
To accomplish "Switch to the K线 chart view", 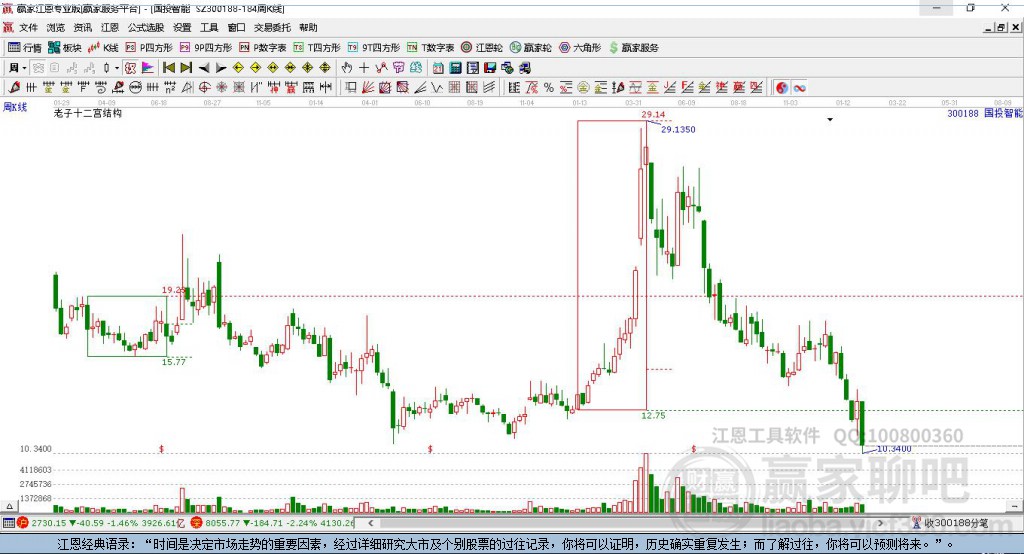I will (103, 48).
